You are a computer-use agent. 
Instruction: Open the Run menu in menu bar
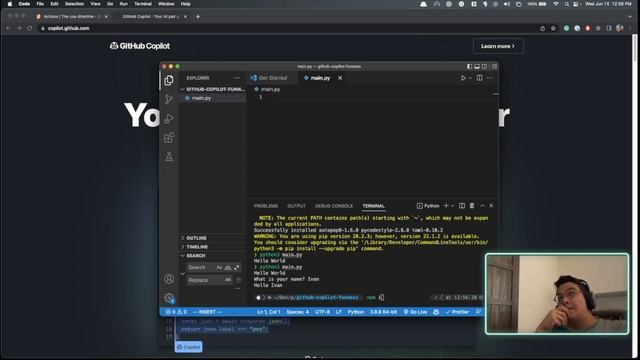[123, 4]
